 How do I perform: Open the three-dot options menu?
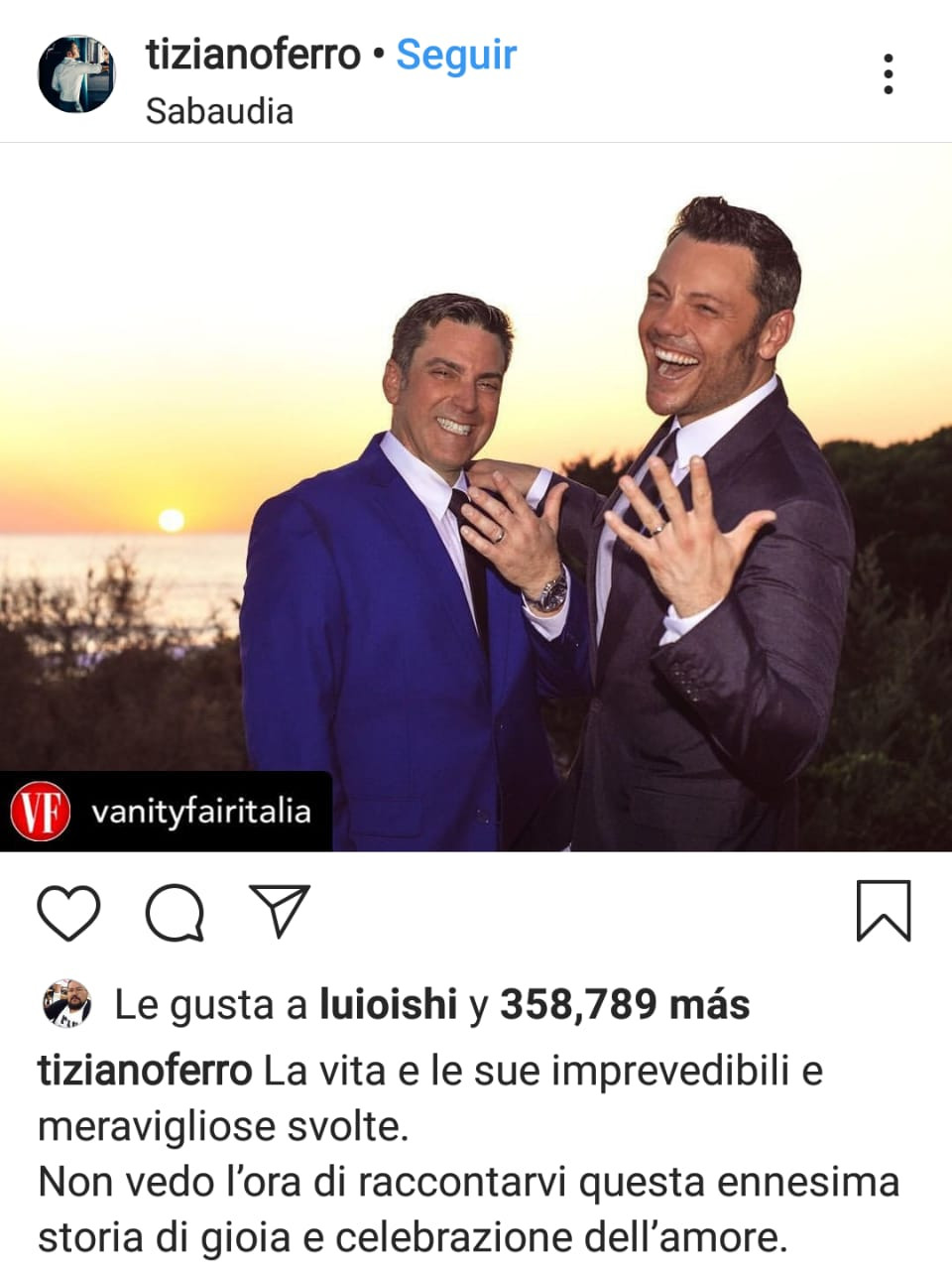888,74
